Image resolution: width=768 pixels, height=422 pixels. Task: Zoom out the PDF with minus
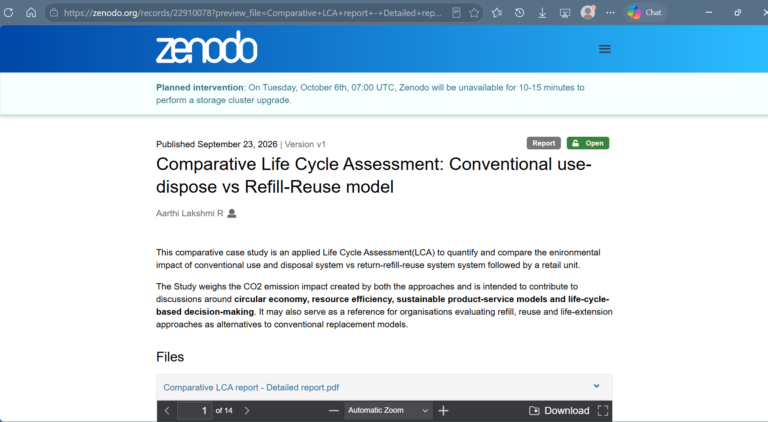click(334, 410)
